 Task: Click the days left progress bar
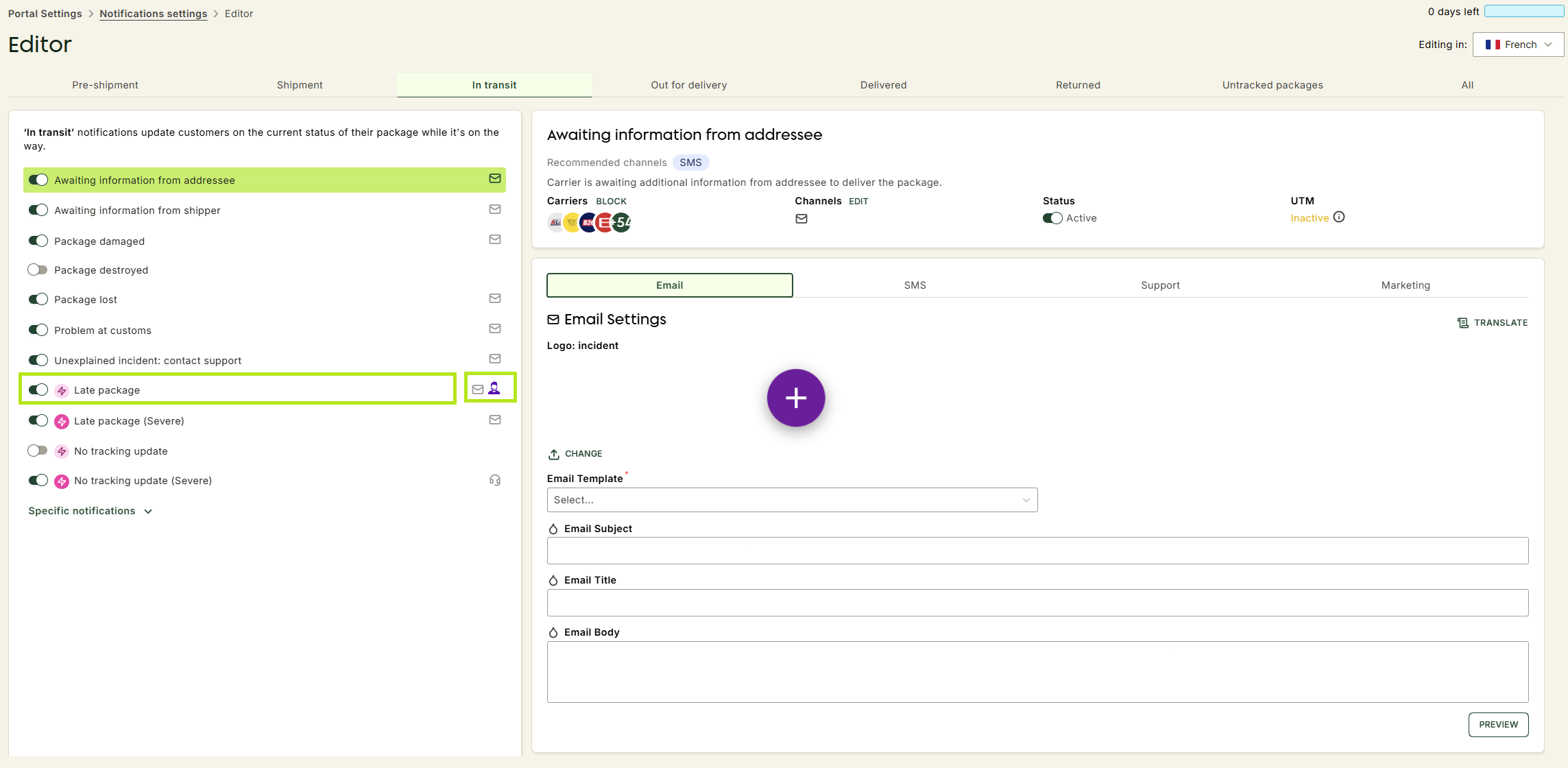click(x=1524, y=12)
